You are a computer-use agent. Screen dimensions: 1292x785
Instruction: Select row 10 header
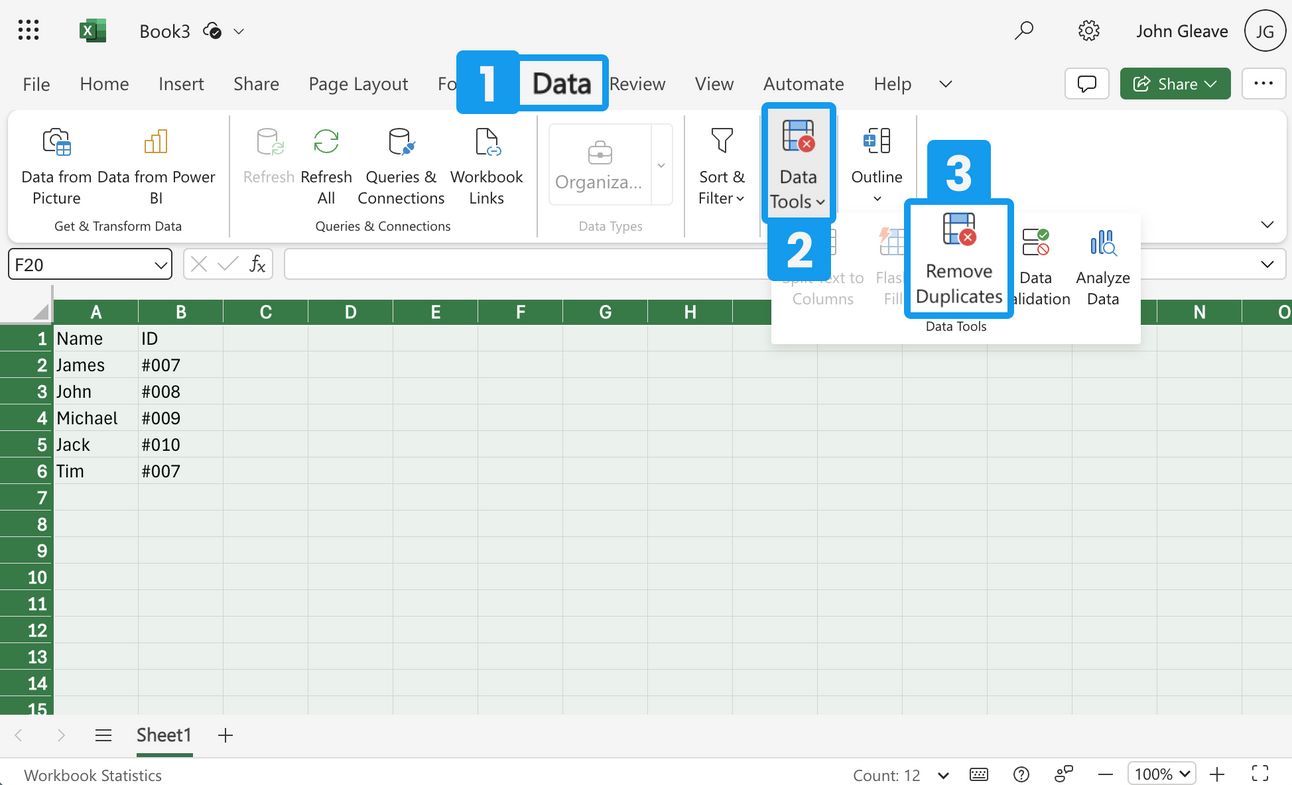click(26, 577)
